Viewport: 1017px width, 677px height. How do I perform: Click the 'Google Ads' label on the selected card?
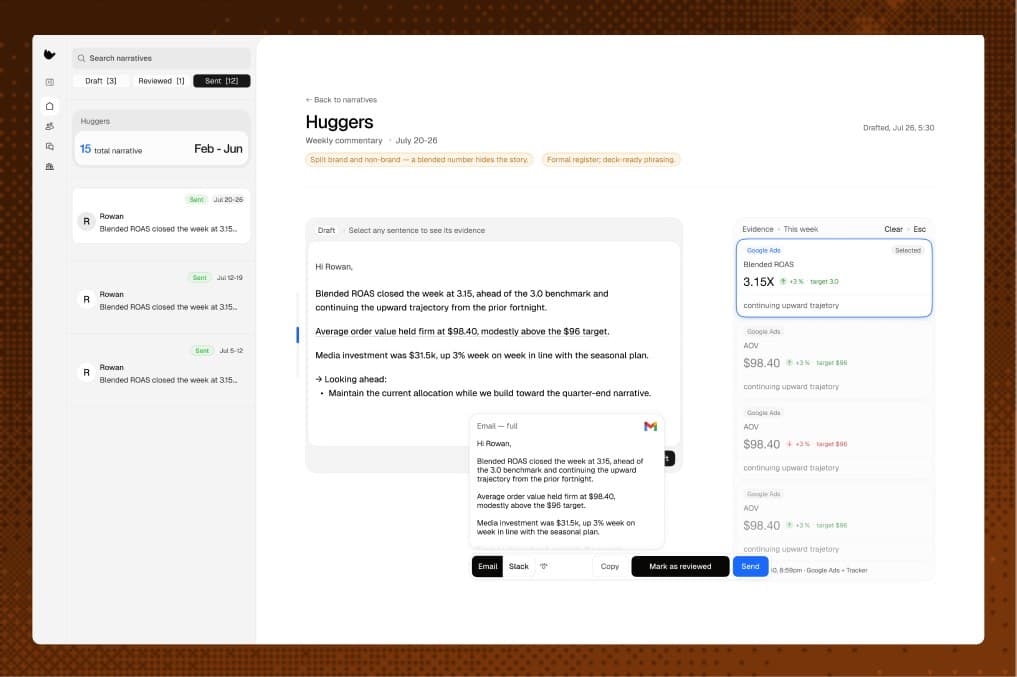(763, 250)
